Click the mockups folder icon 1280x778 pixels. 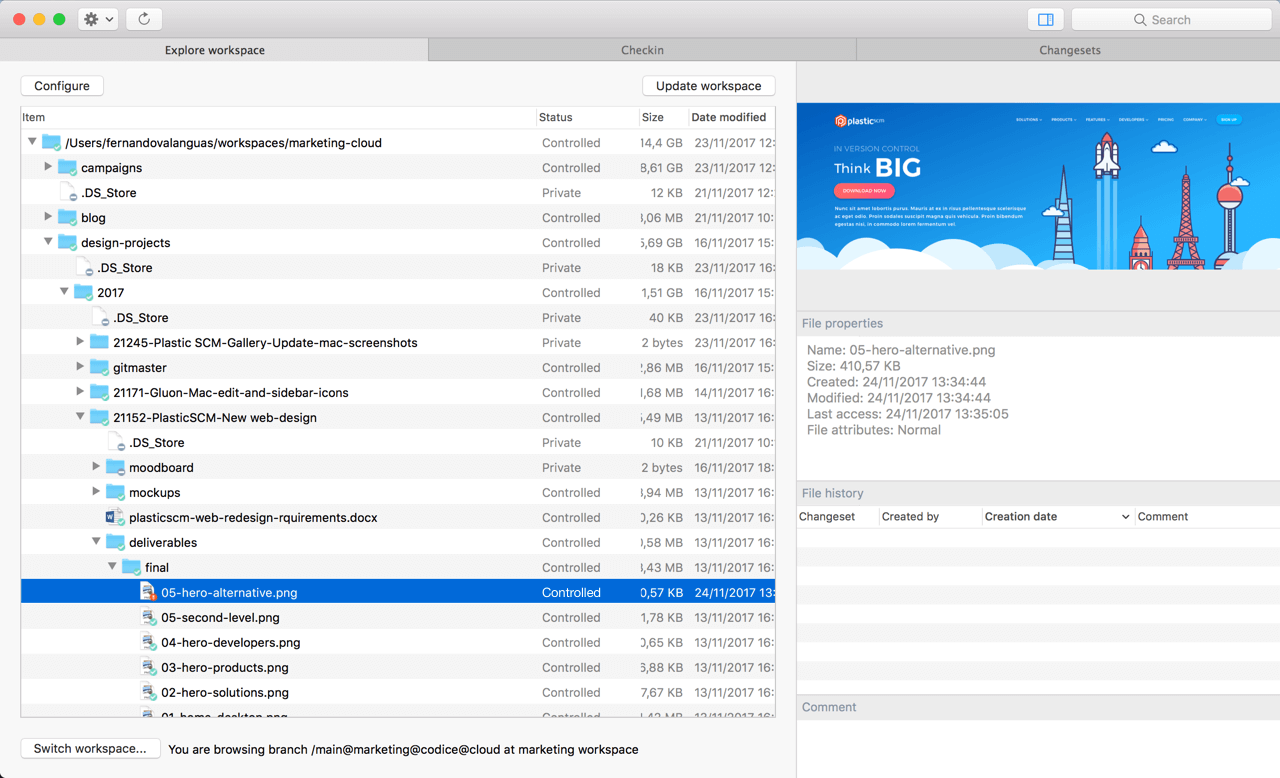(115, 492)
